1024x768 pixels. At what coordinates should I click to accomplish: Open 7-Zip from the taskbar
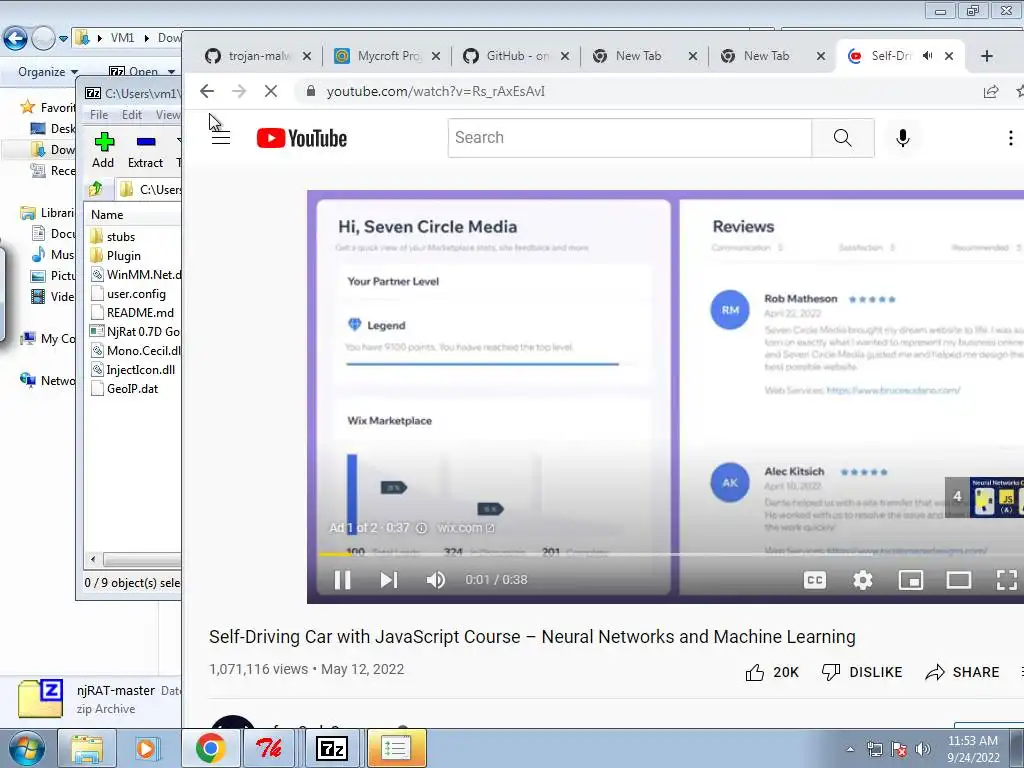click(x=332, y=748)
